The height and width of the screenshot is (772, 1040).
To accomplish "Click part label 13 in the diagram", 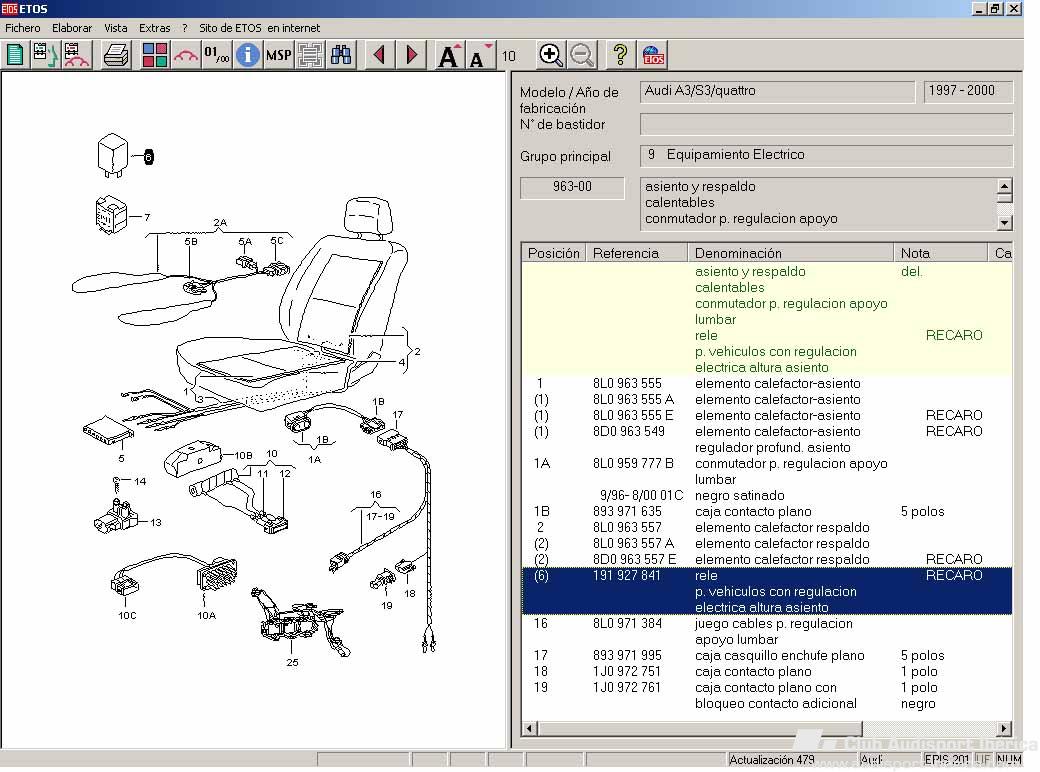I will click(156, 522).
